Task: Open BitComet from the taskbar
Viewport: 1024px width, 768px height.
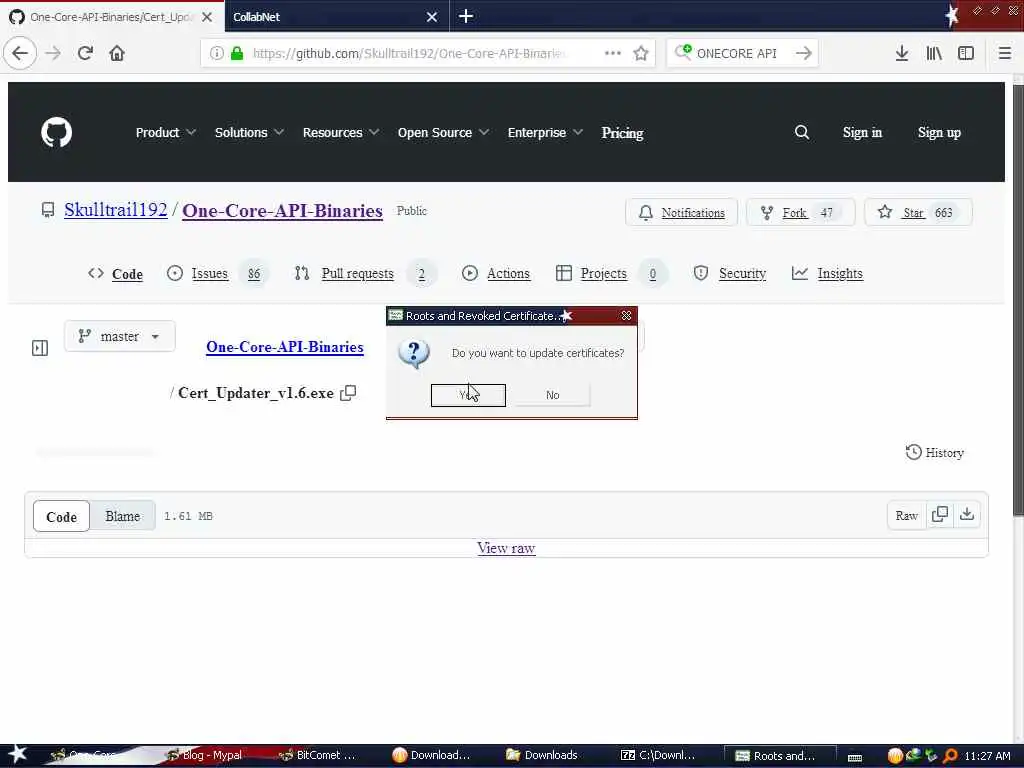Action: coord(317,755)
